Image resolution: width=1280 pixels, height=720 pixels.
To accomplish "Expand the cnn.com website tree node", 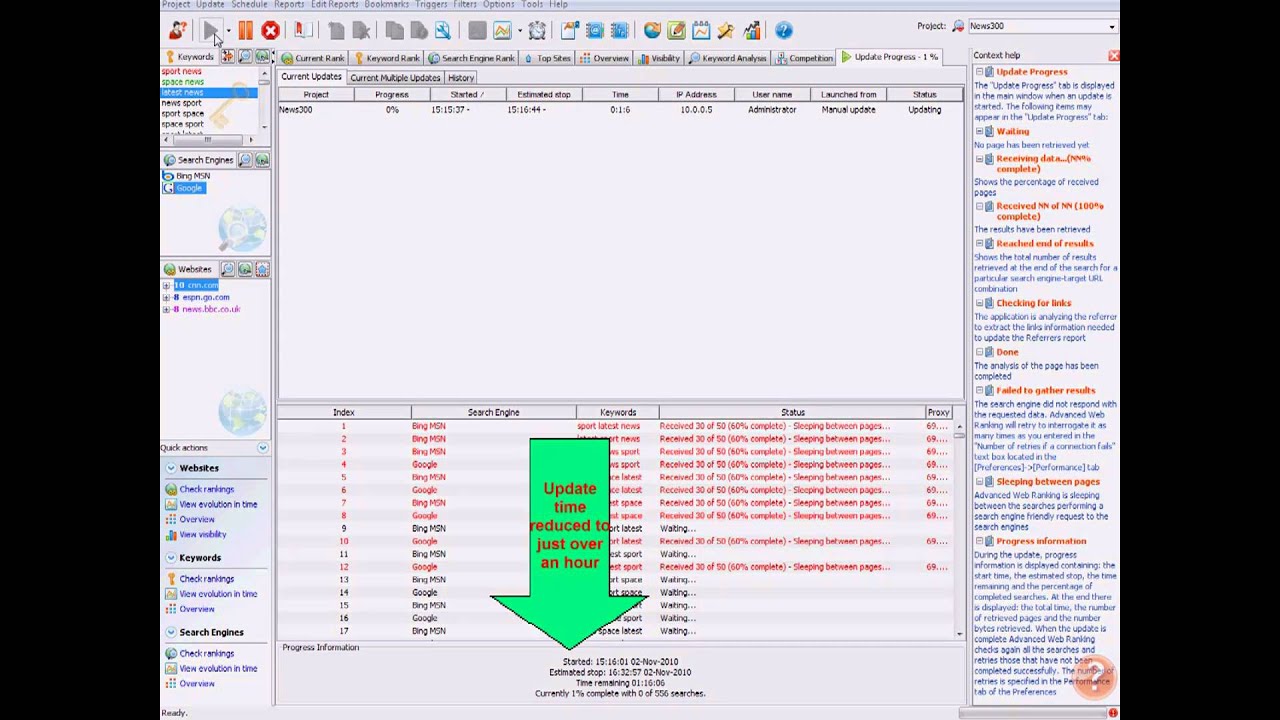I will point(166,285).
